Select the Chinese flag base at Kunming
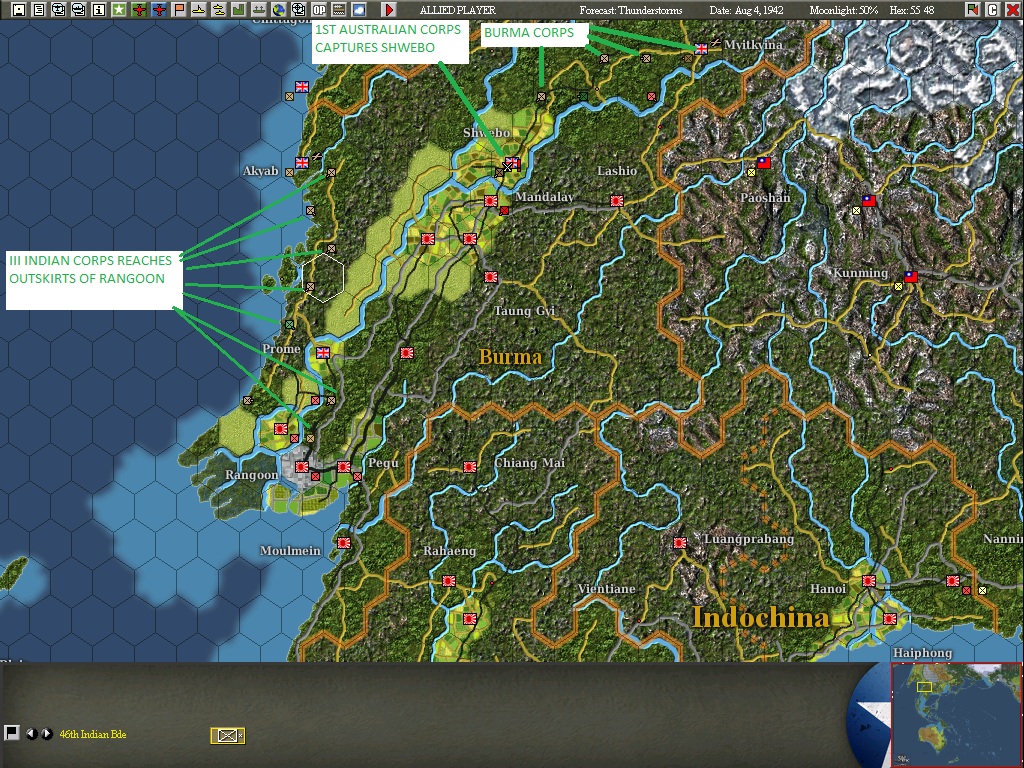This screenshot has height=768, width=1024. pyautogui.click(x=910, y=277)
